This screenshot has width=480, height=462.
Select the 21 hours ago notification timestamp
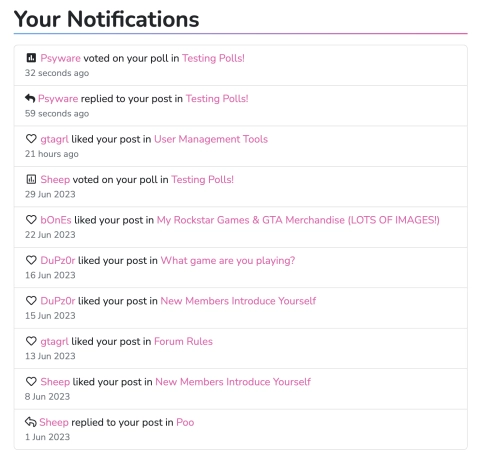point(52,154)
